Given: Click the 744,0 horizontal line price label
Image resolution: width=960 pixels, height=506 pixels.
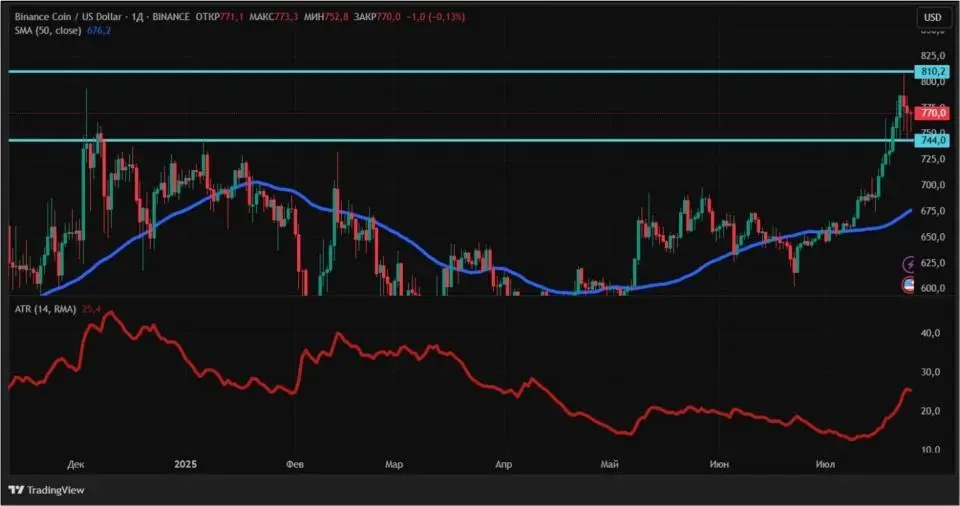Looking at the screenshot, I should 932,140.
